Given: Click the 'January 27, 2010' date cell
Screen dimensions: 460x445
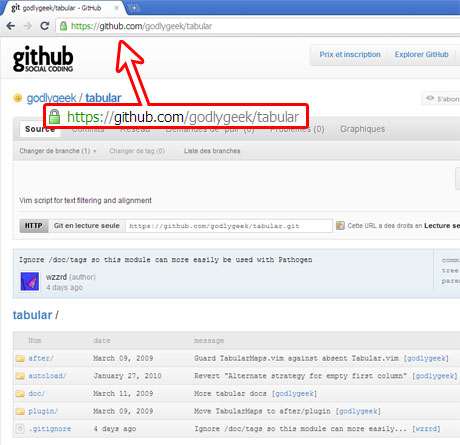Looking at the screenshot, I should click(x=127, y=376).
